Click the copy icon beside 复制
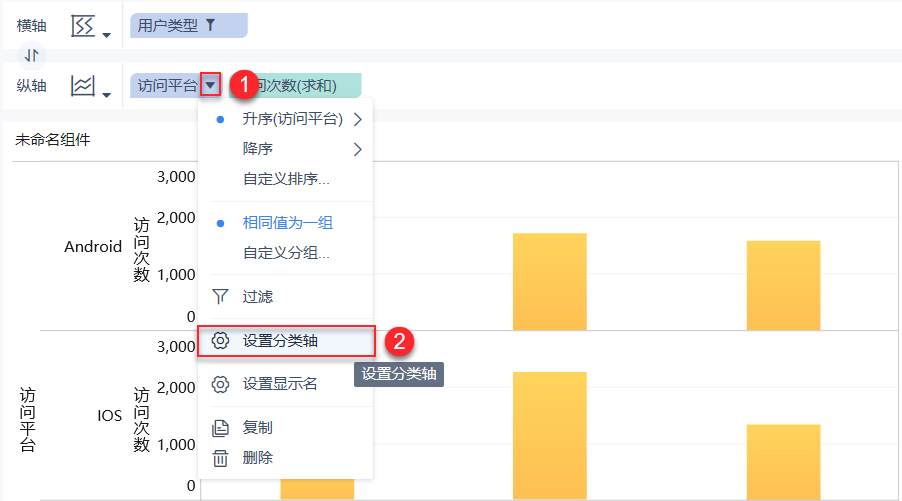Screen dimensions: 902x501 coord(221,428)
